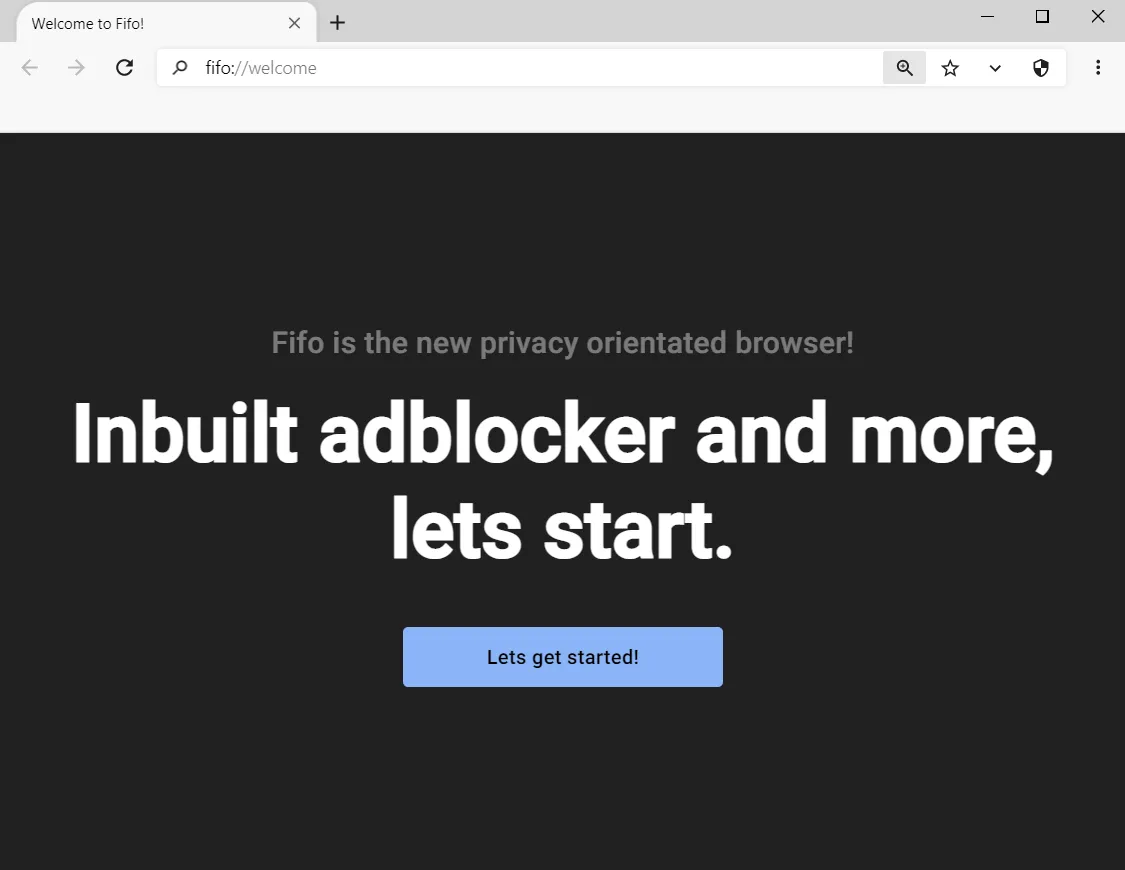Open a new tab with the plus icon
Screen dimensions: 1125x870
[x=337, y=22]
